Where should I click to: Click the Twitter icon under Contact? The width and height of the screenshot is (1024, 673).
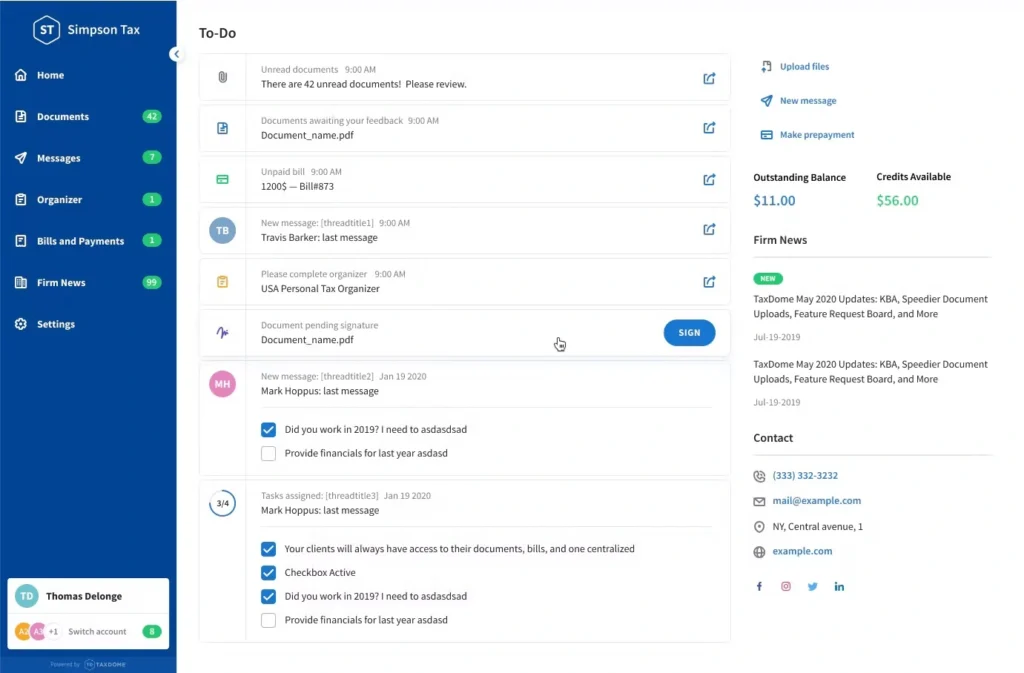[x=812, y=586]
